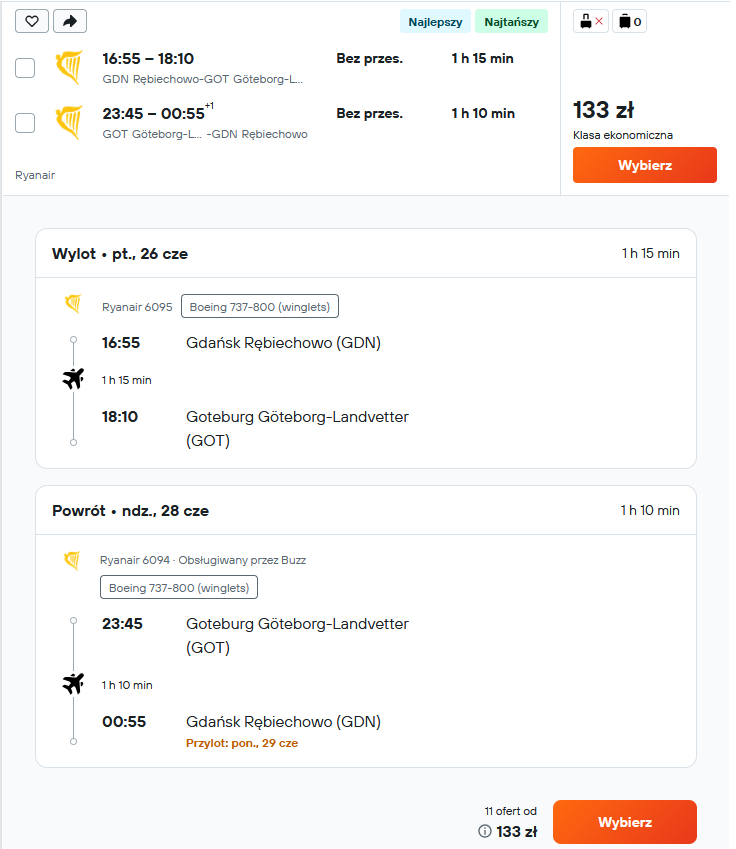Image resolution: width=736 pixels, height=849 pixels.
Task: Collapse the Wylot pt., 26 cze header
Action: click(x=366, y=253)
